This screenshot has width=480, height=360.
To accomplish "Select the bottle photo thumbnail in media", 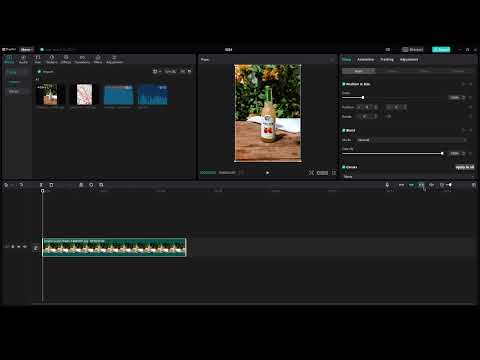I will coord(50,94).
